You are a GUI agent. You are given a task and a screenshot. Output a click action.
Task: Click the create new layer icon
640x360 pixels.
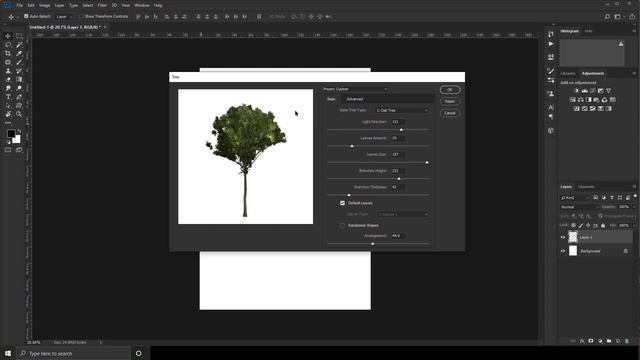pyautogui.click(x=618, y=341)
